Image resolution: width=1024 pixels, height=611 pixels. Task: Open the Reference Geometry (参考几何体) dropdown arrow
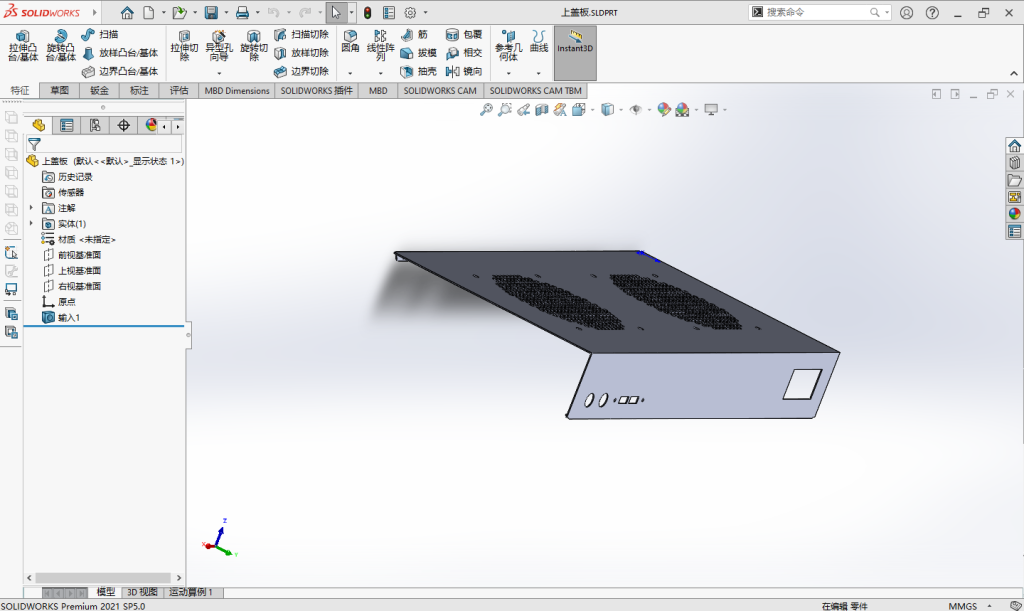click(509, 72)
